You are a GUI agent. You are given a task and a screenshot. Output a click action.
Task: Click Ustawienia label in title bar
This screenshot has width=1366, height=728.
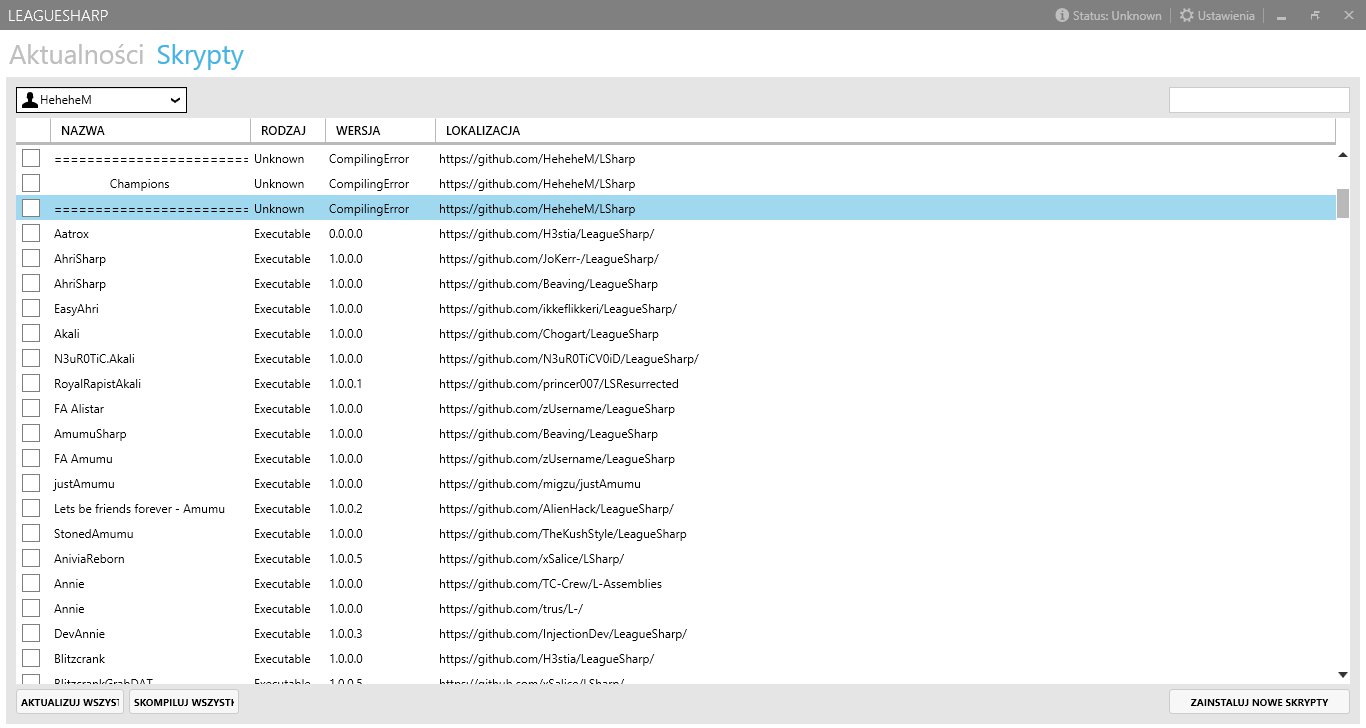click(x=1226, y=16)
